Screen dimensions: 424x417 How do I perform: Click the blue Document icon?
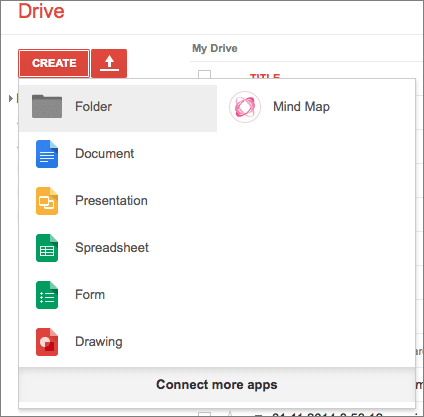(47, 154)
